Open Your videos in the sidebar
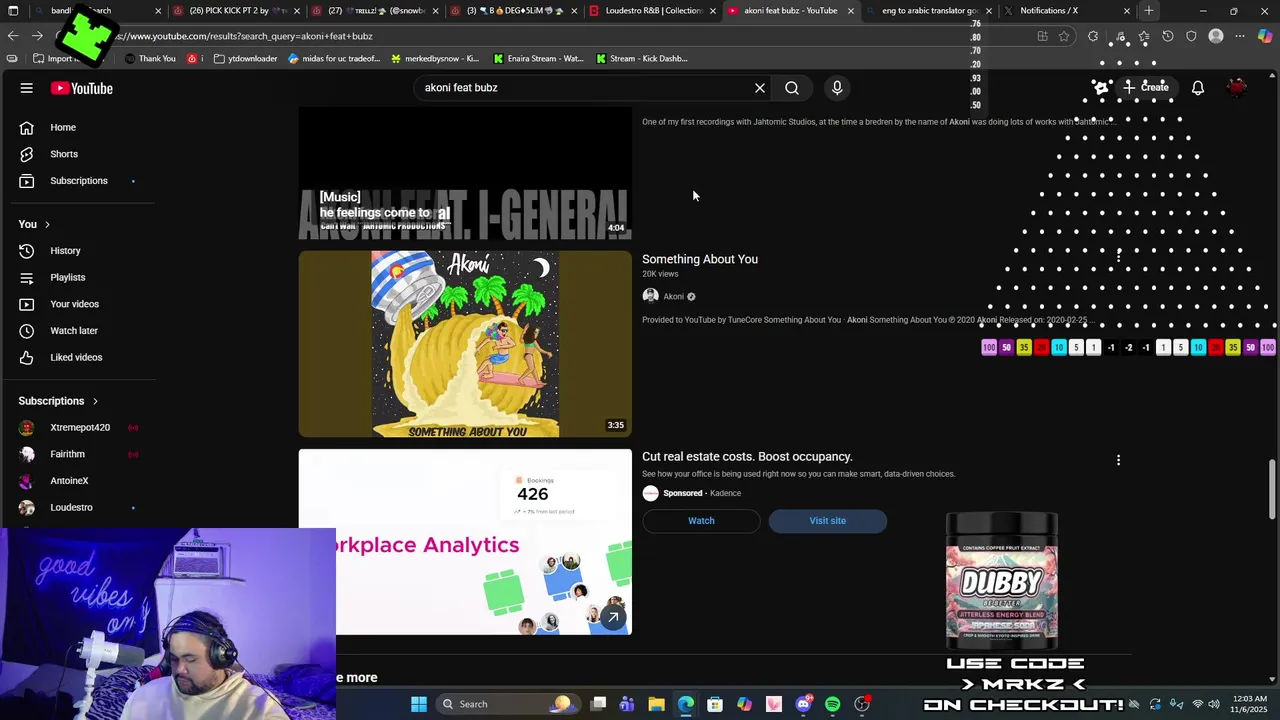Image resolution: width=1280 pixels, height=720 pixels. (74, 304)
